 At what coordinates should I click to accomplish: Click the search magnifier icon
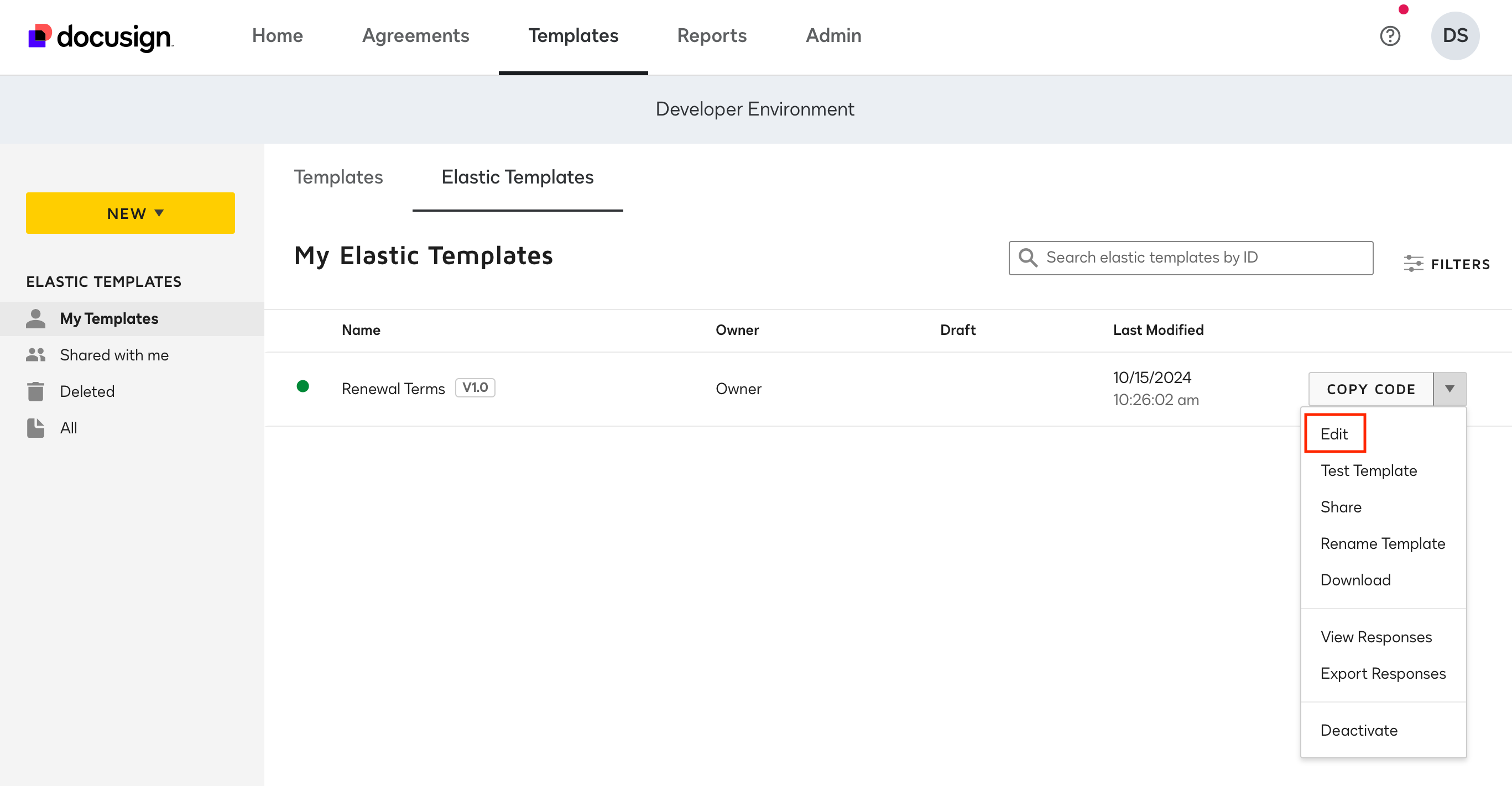1028,258
